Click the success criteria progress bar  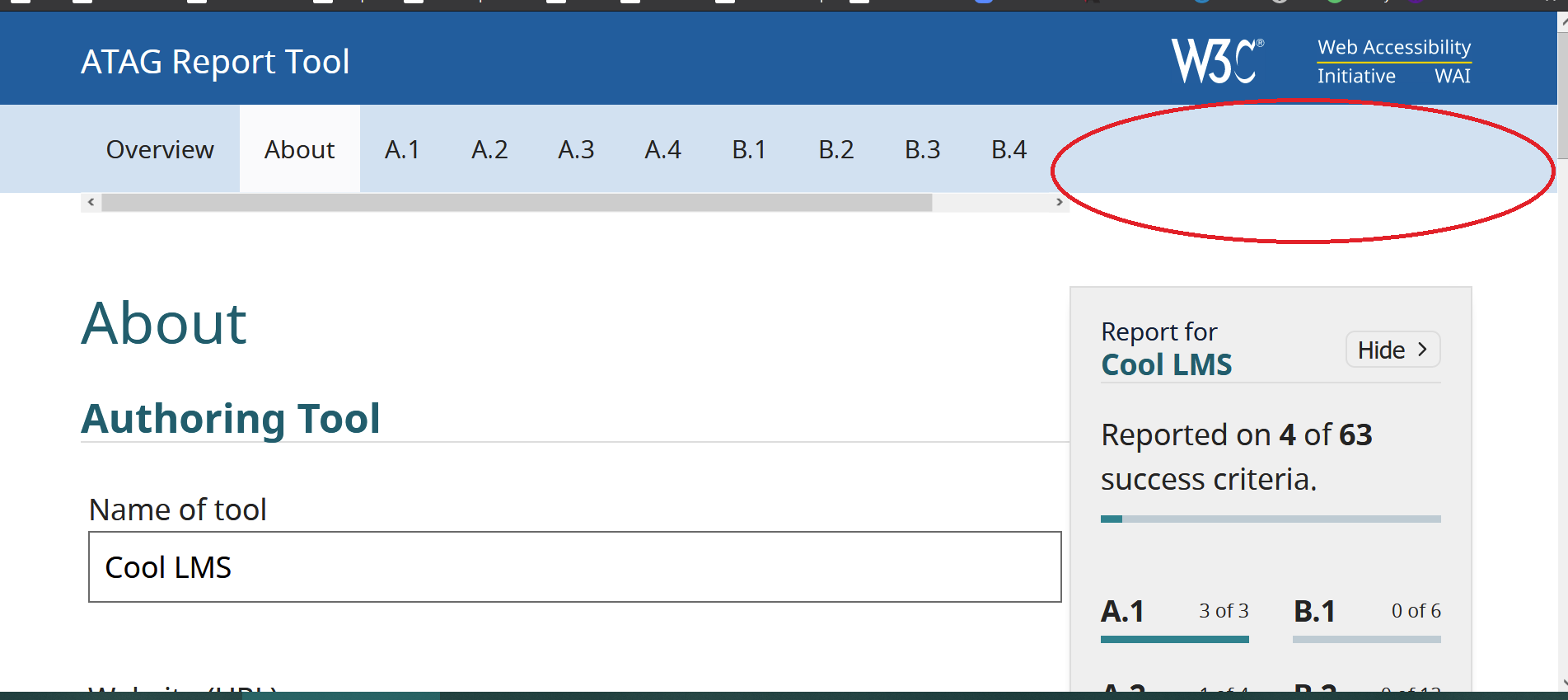click(1271, 518)
